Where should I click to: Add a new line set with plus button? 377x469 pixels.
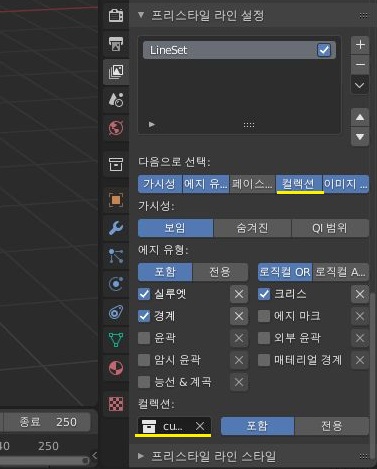[360, 45]
